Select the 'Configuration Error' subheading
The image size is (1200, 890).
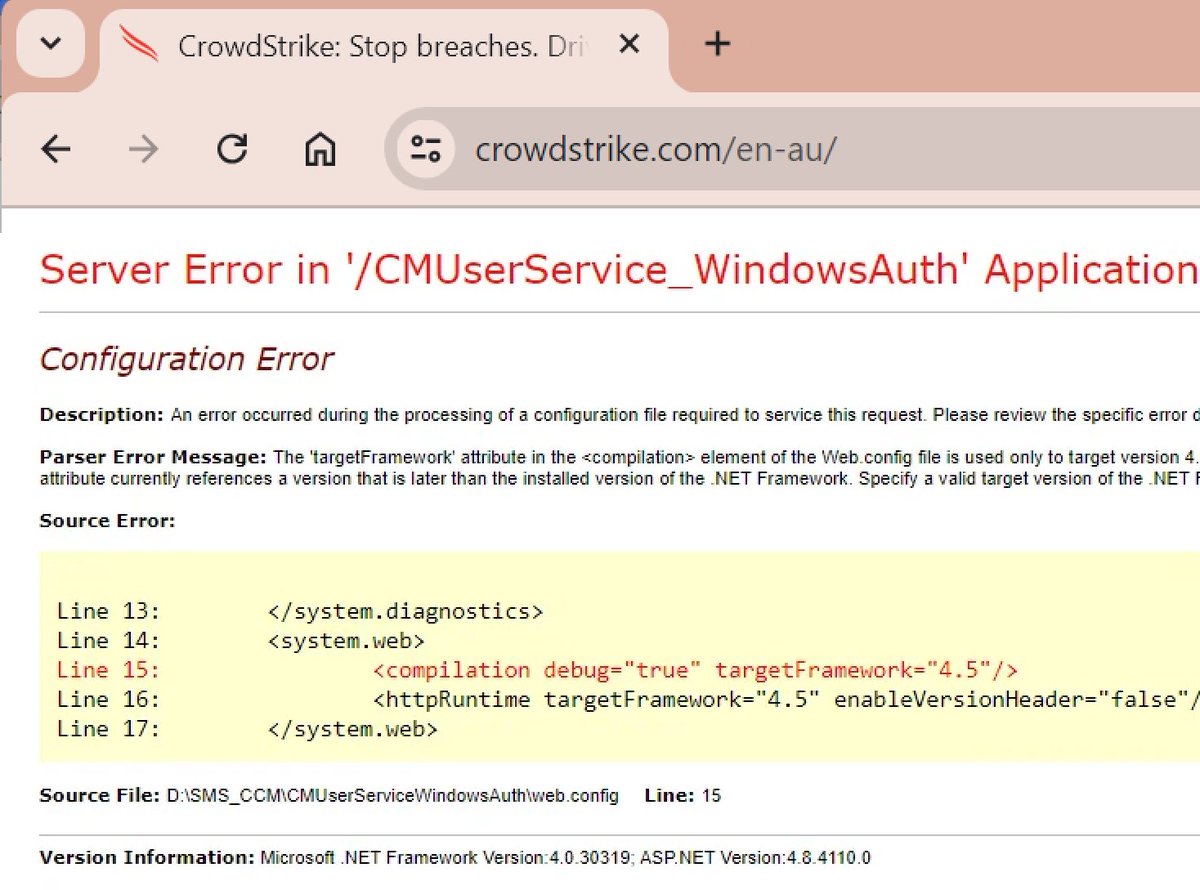point(187,358)
